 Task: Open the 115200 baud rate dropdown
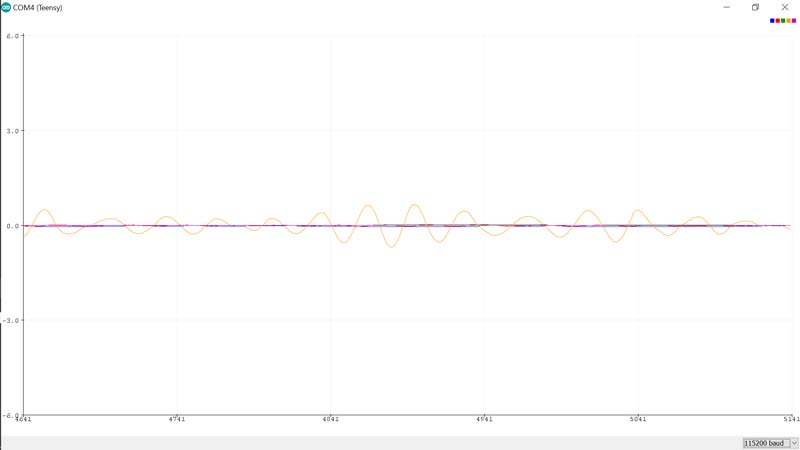tap(770, 442)
